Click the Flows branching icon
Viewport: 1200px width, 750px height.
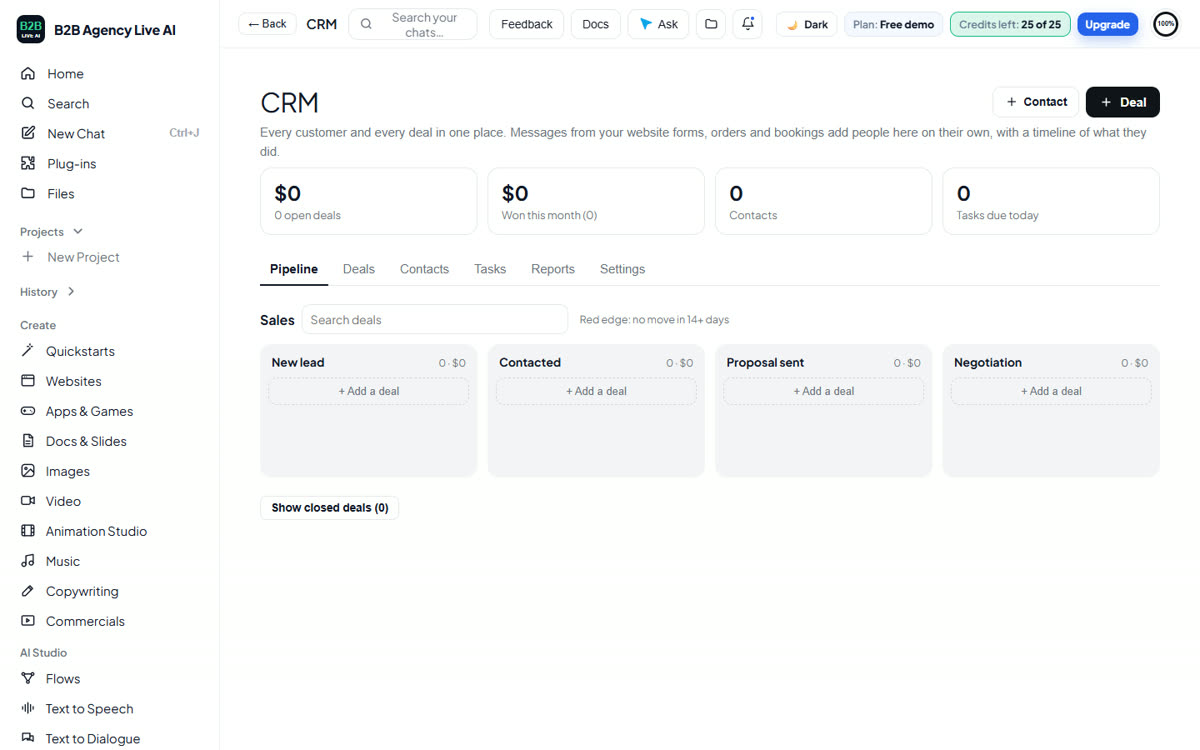coord(27,679)
